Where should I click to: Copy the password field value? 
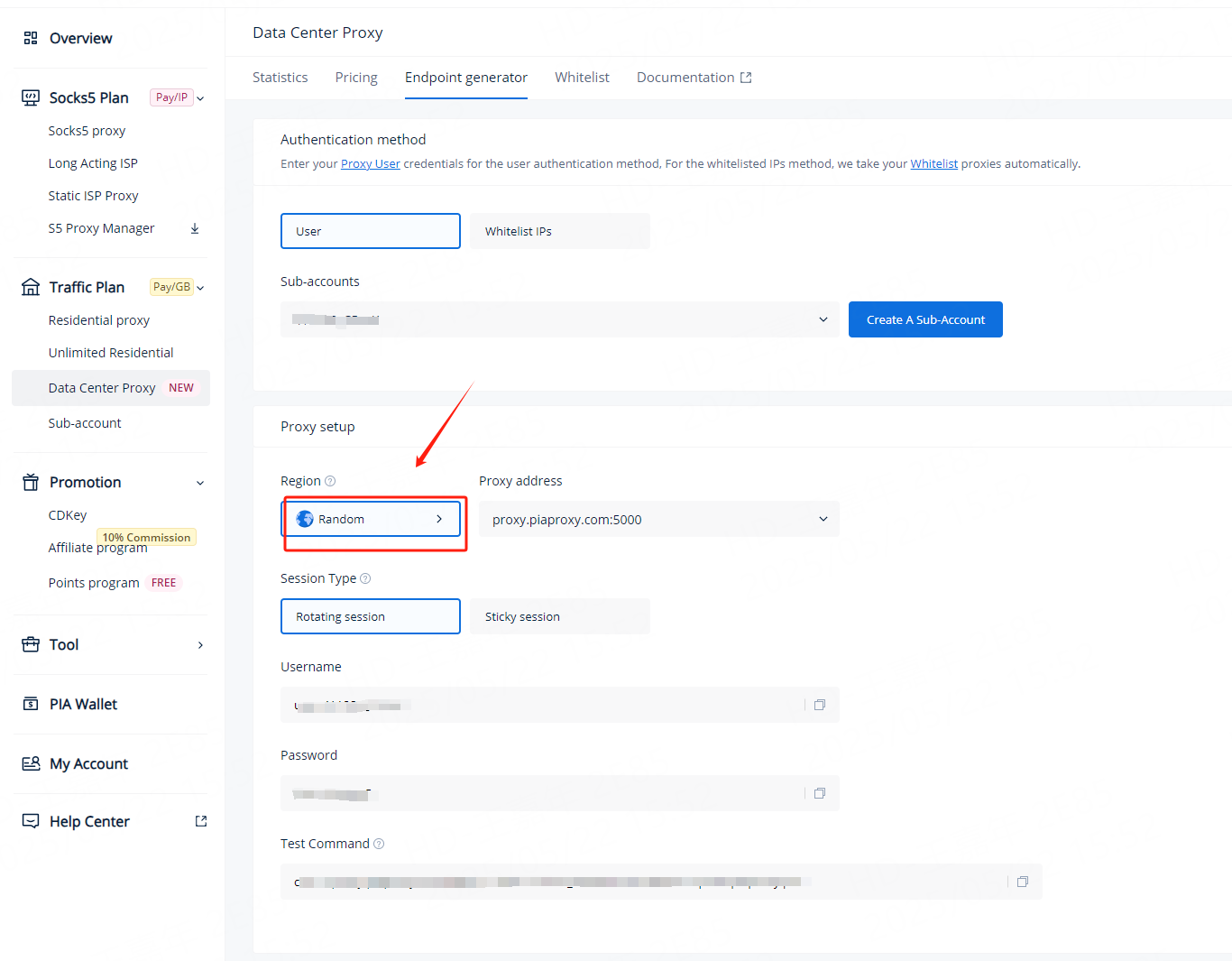(x=819, y=793)
